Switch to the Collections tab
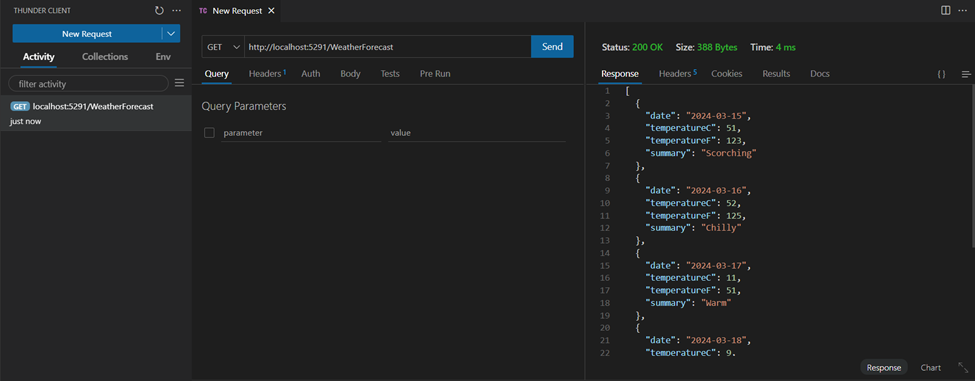This screenshot has height=381, width=975. 105,57
